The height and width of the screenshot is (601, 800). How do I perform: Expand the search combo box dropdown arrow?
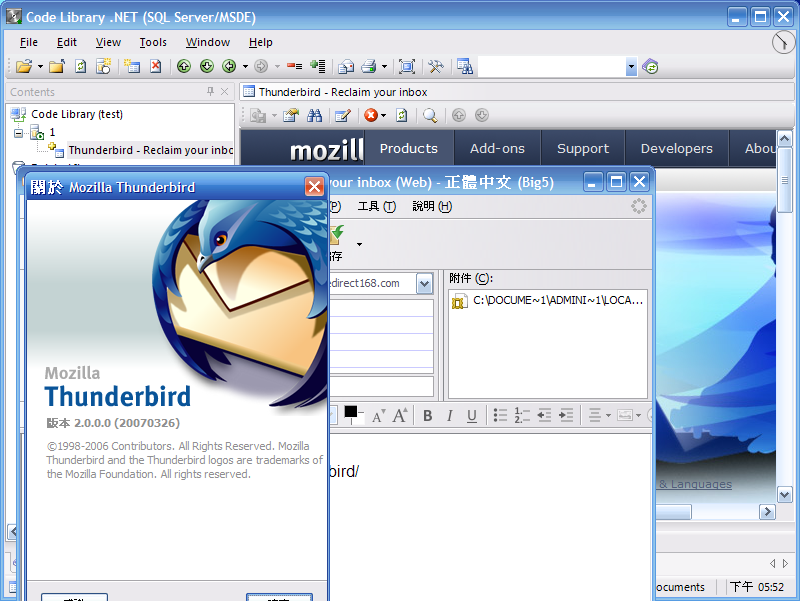click(x=631, y=66)
